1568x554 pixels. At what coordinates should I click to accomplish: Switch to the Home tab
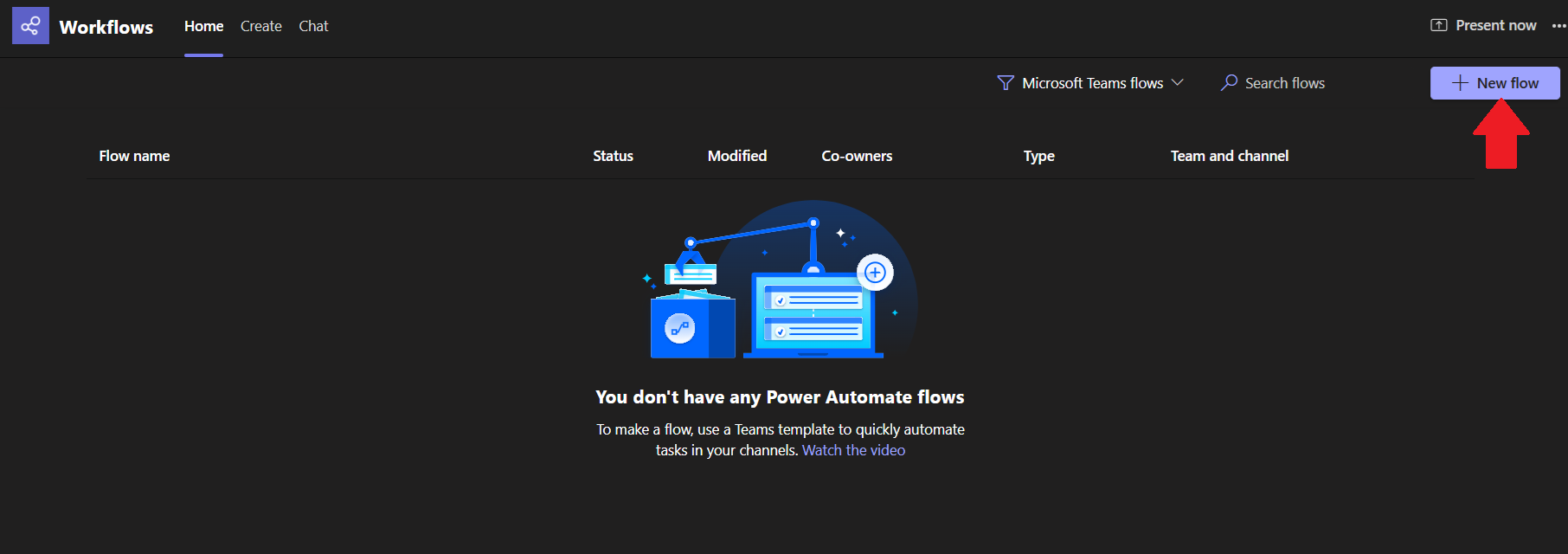pyautogui.click(x=203, y=26)
